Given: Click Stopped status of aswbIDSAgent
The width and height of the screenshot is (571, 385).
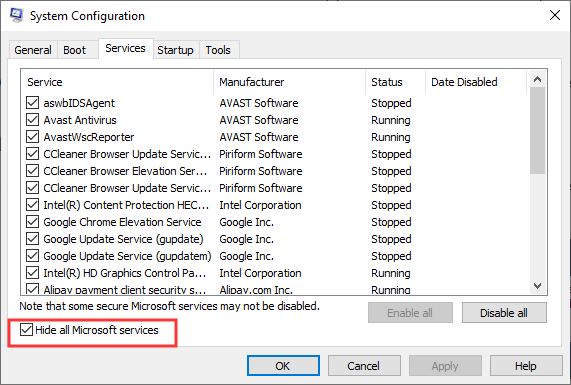Looking at the screenshot, I should (391, 103).
